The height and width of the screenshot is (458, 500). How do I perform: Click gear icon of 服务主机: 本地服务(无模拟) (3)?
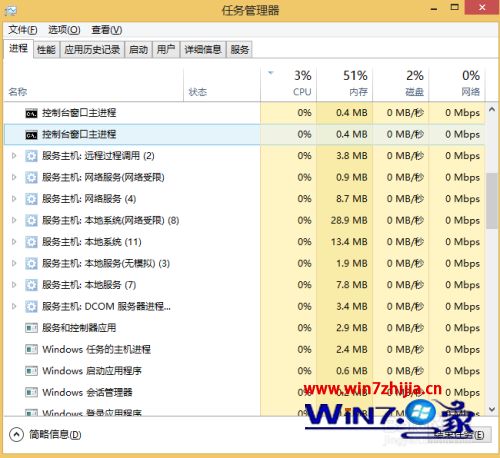(x=31, y=264)
